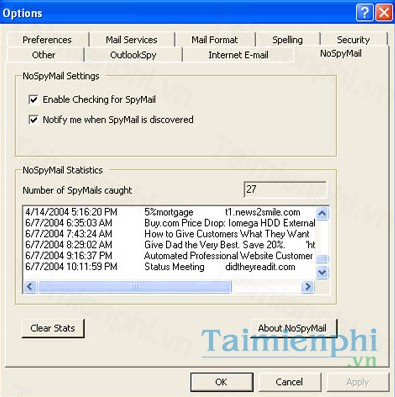Screen dimensions: 395x397
Task: Go to the Spelling tab
Action: [287, 40]
